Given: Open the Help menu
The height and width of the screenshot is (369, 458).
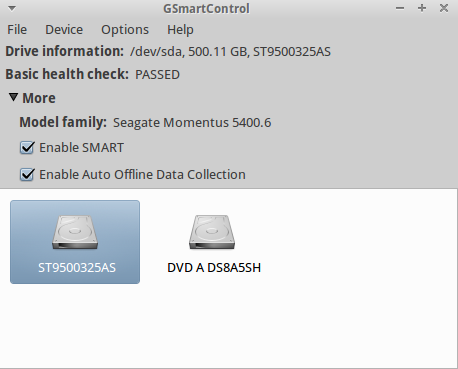Looking at the screenshot, I should pyautogui.click(x=180, y=30).
